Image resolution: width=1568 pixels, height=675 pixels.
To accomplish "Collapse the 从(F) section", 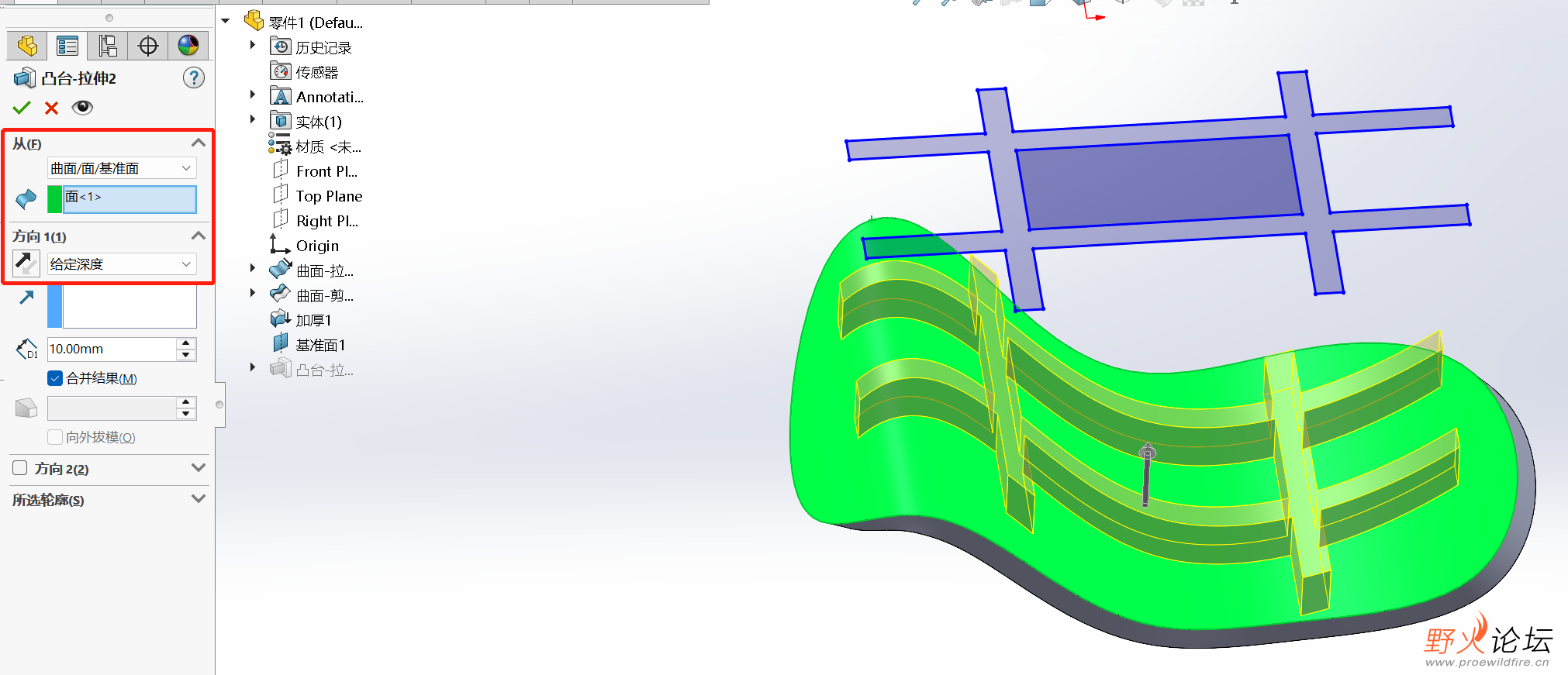I will click(199, 143).
